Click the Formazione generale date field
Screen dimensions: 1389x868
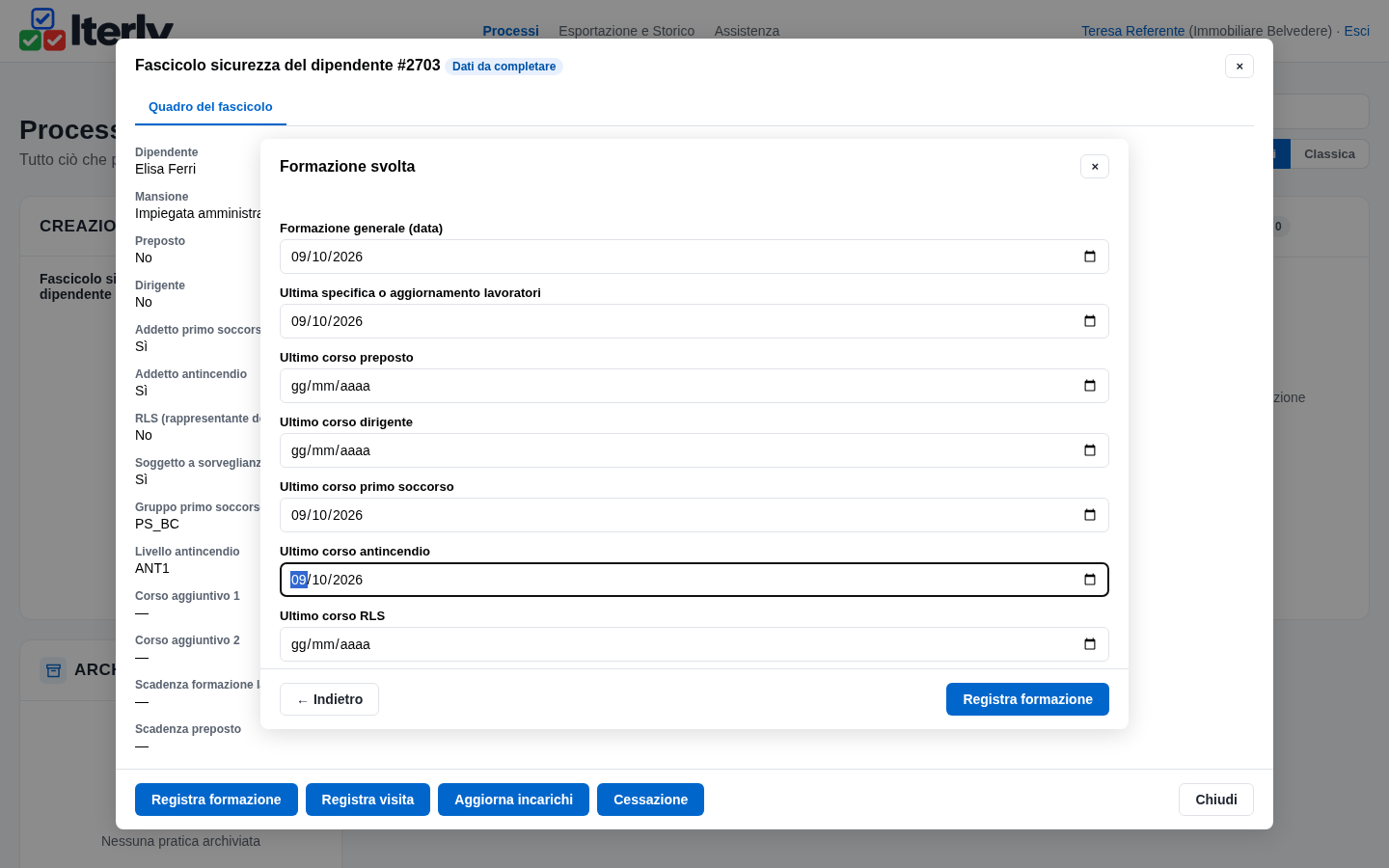click(x=694, y=257)
